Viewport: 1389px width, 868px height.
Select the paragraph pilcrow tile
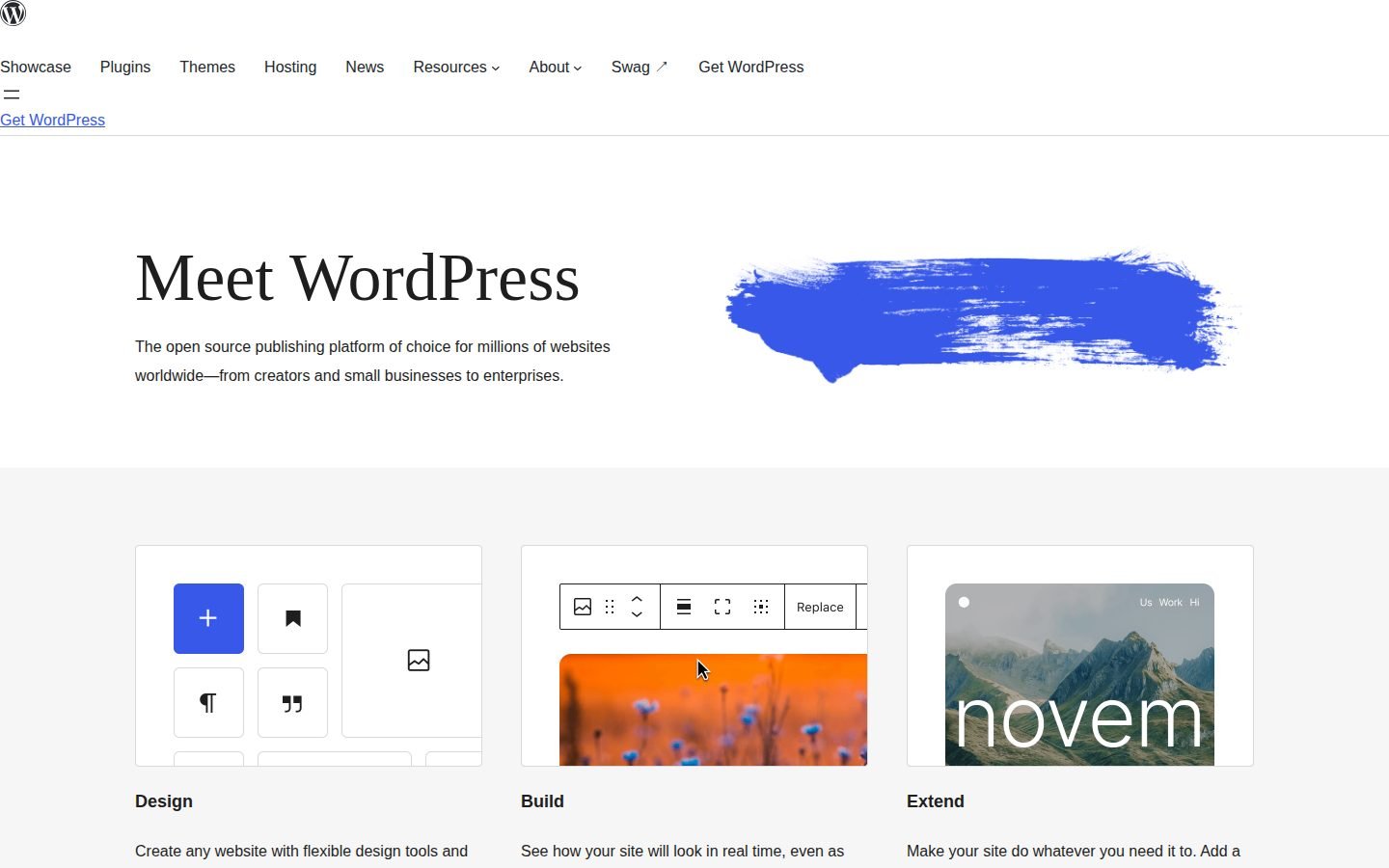point(208,702)
